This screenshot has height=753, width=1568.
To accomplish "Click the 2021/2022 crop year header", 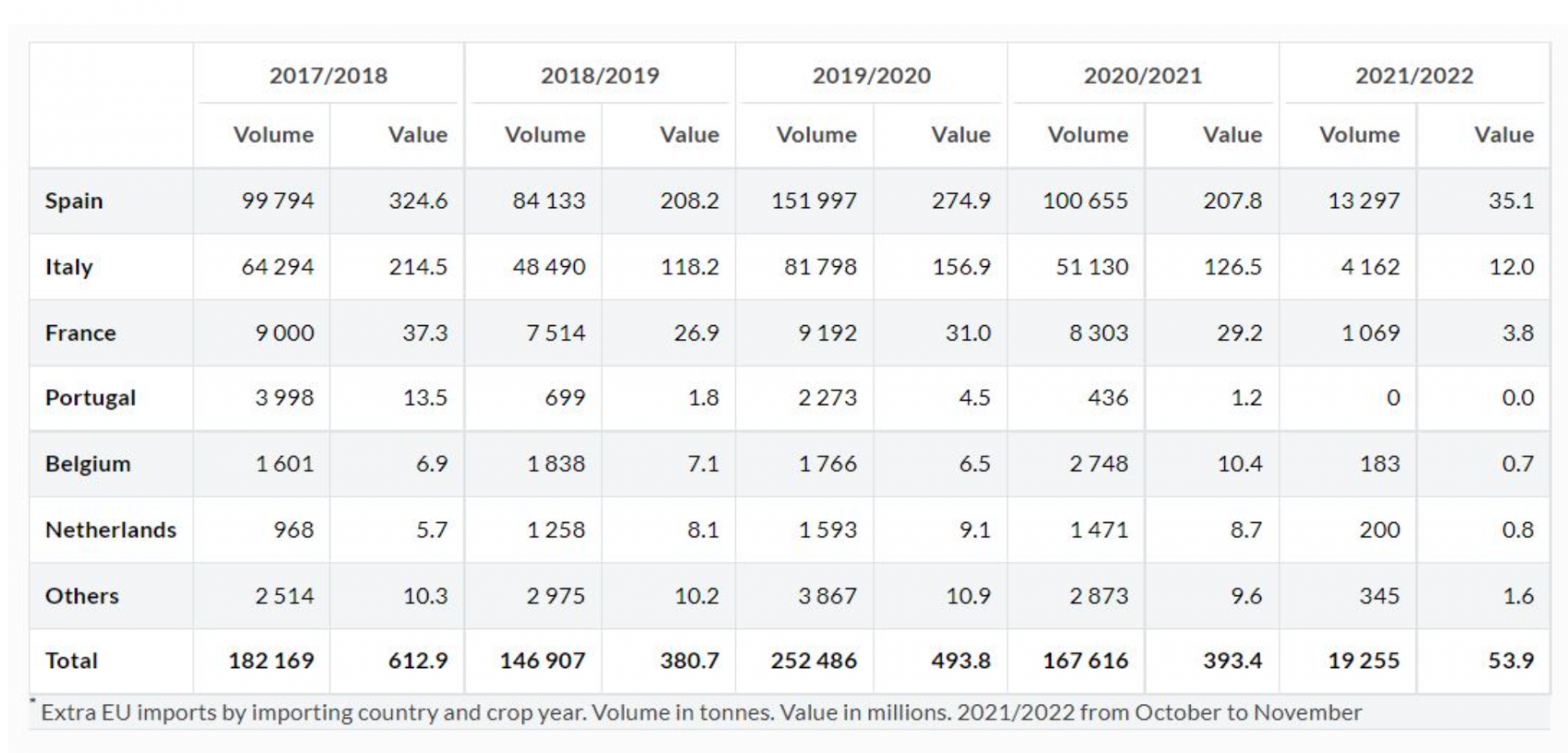I will [x=1414, y=76].
